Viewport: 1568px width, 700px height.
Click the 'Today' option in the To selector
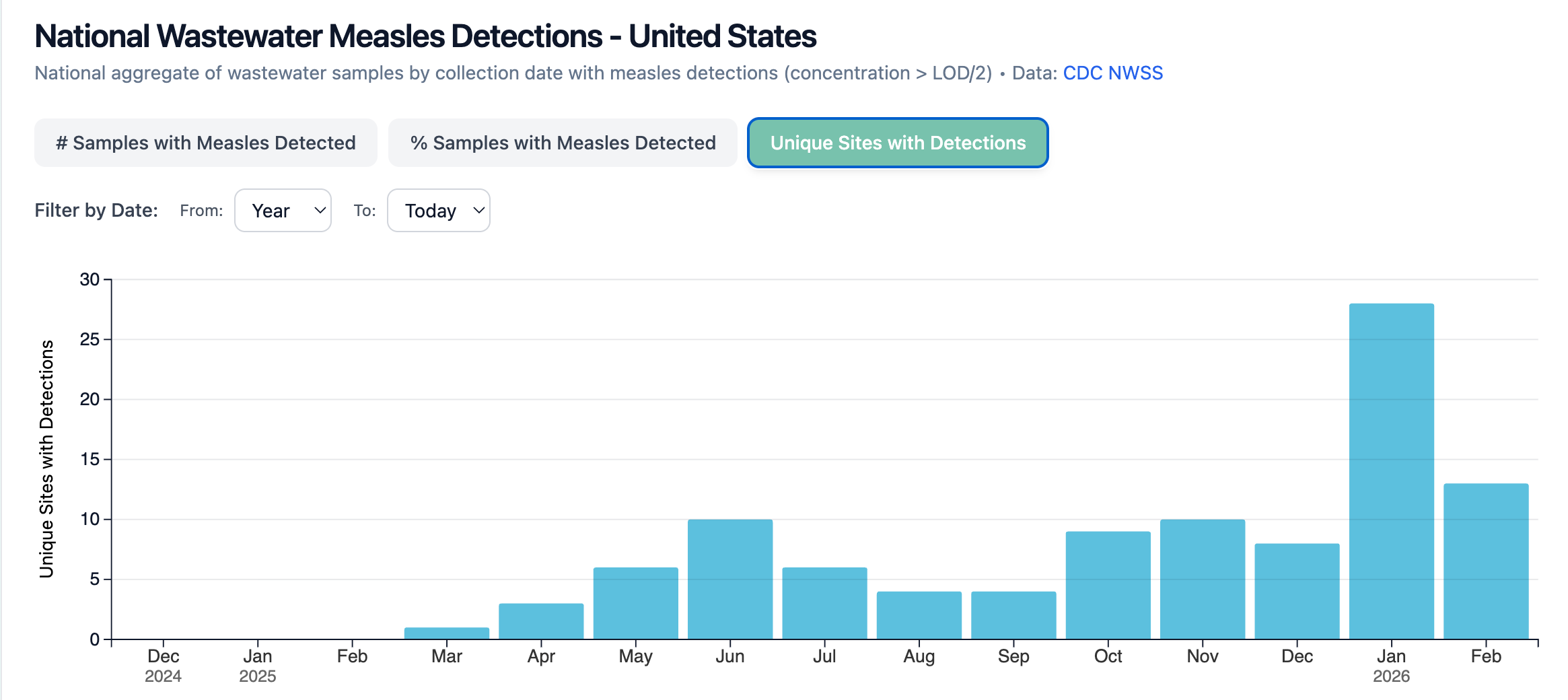pos(431,211)
